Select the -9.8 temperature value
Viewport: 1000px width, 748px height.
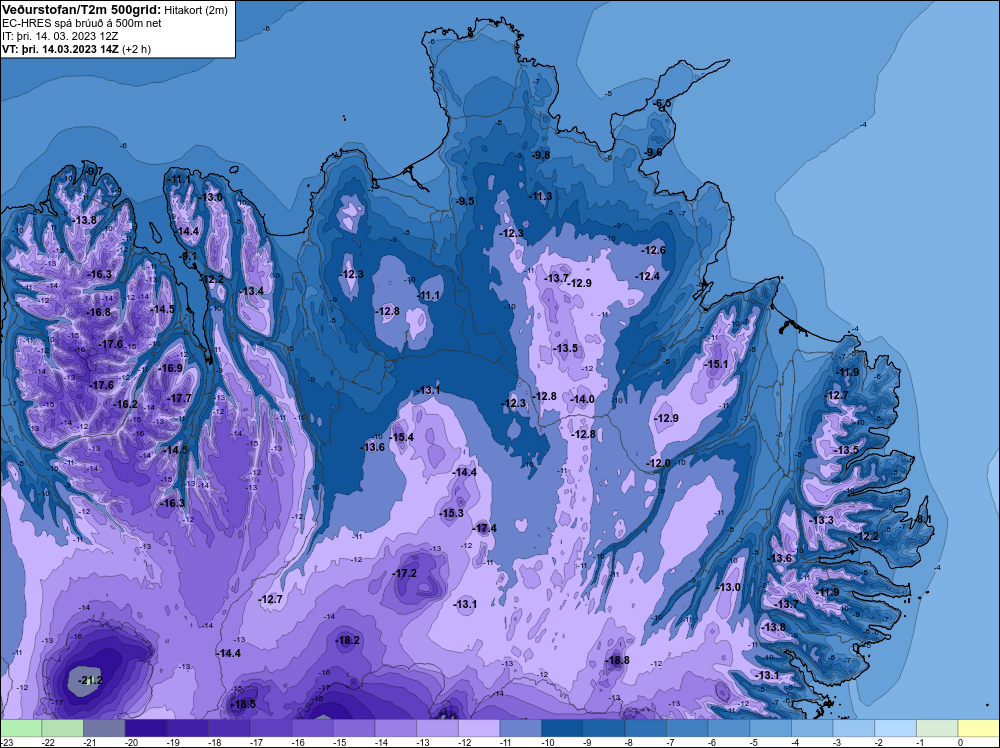541,155
